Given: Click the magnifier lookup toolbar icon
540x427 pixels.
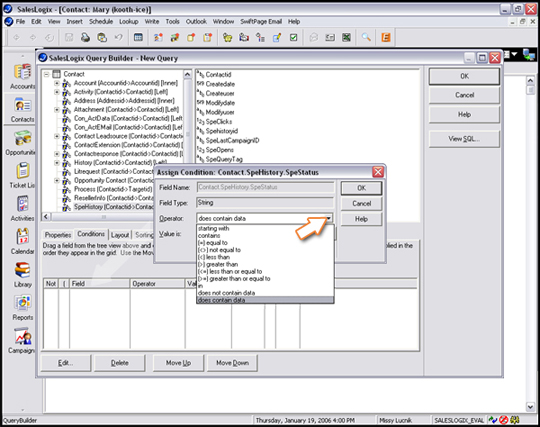Looking at the screenshot, I should coord(366,37).
